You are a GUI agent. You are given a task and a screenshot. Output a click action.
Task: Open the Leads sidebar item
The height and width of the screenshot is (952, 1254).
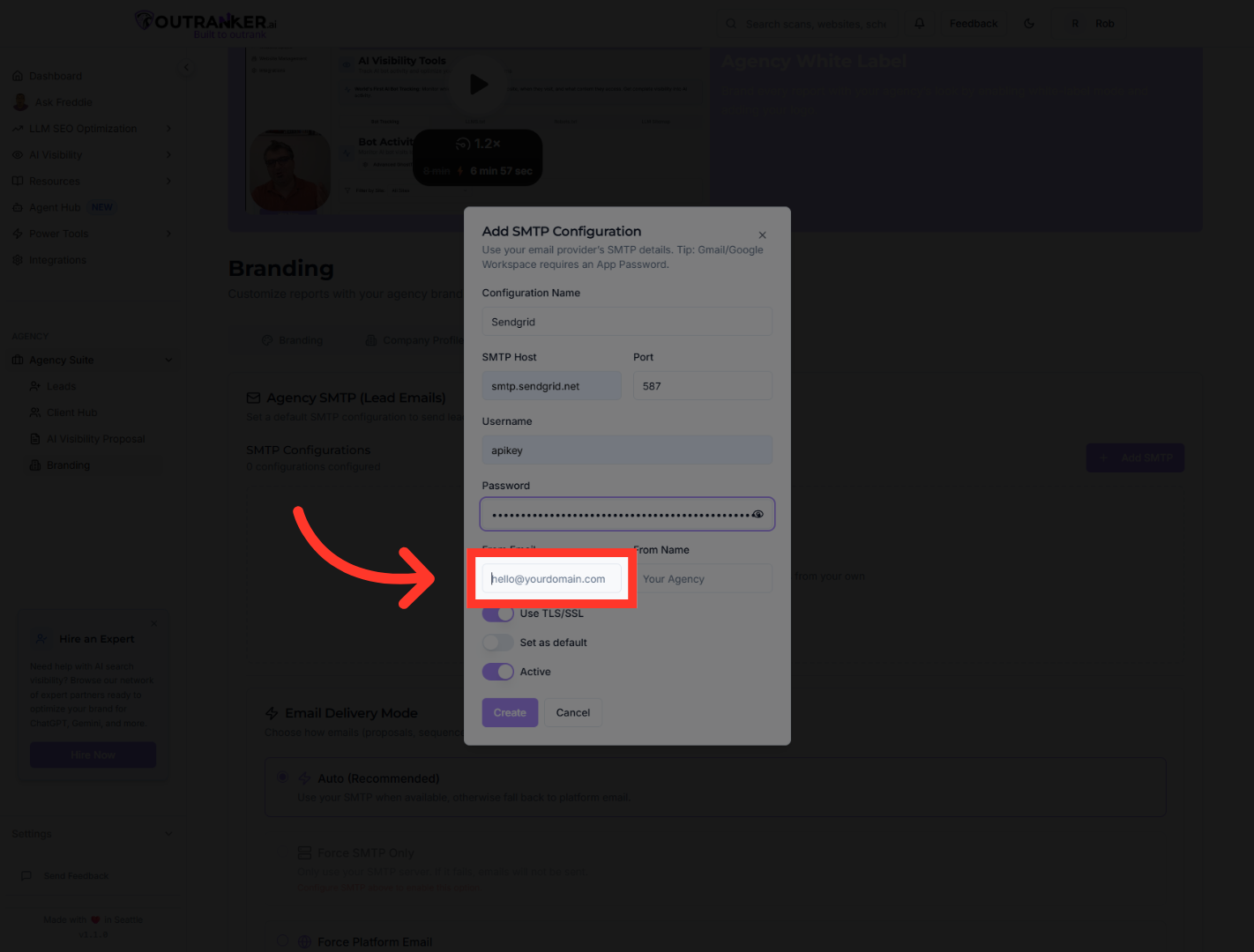click(61, 386)
